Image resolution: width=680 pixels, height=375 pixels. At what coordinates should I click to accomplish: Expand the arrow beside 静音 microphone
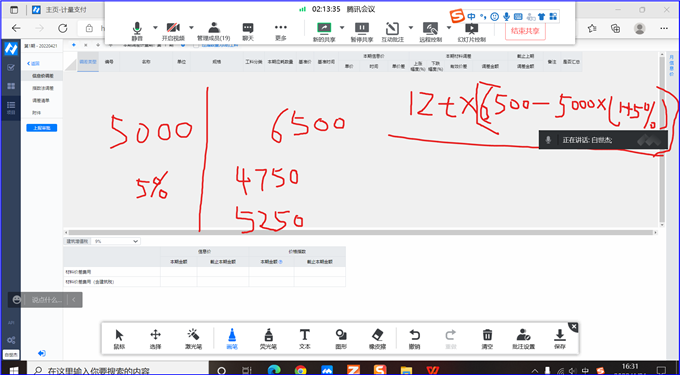point(155,27)
